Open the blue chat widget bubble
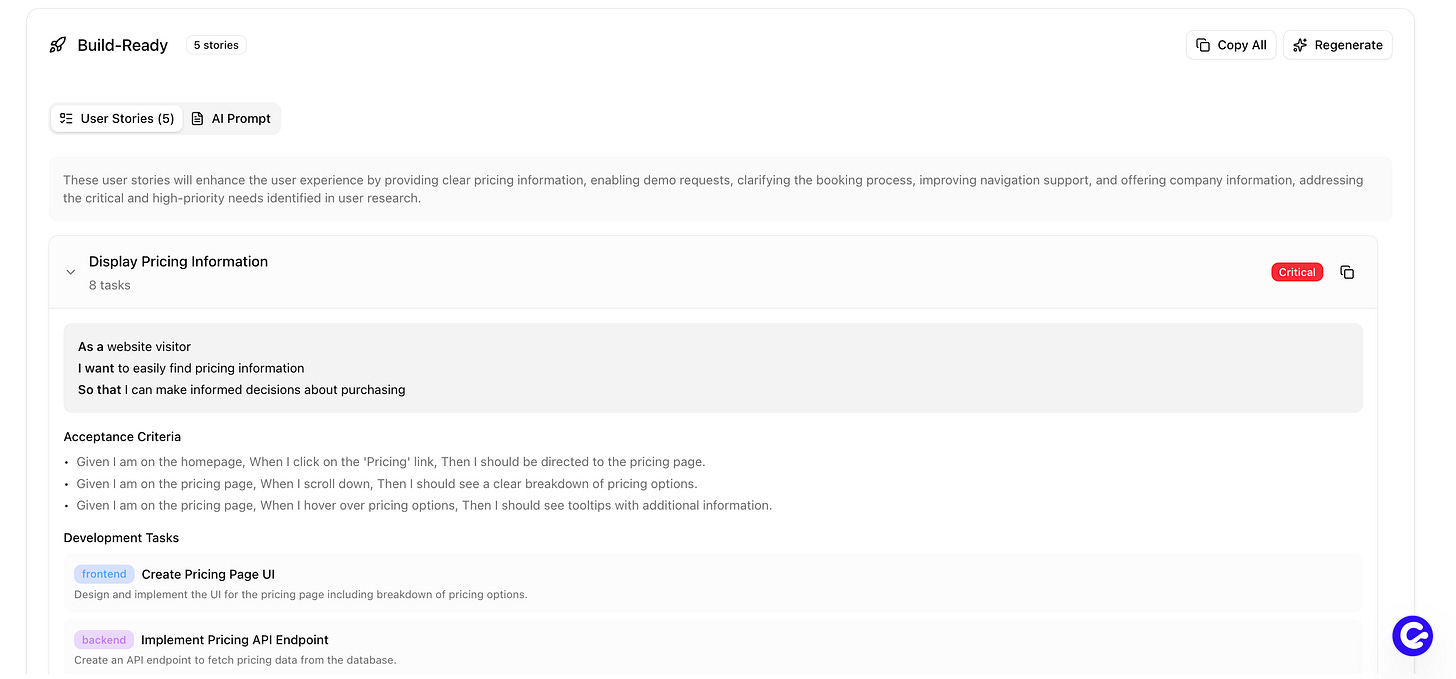The width and height of the screenshot is (1456, 679). coord(1412,636)
